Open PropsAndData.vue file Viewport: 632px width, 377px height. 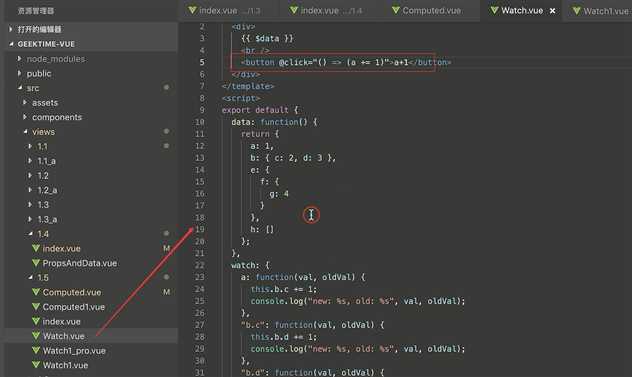click(80, 263)
